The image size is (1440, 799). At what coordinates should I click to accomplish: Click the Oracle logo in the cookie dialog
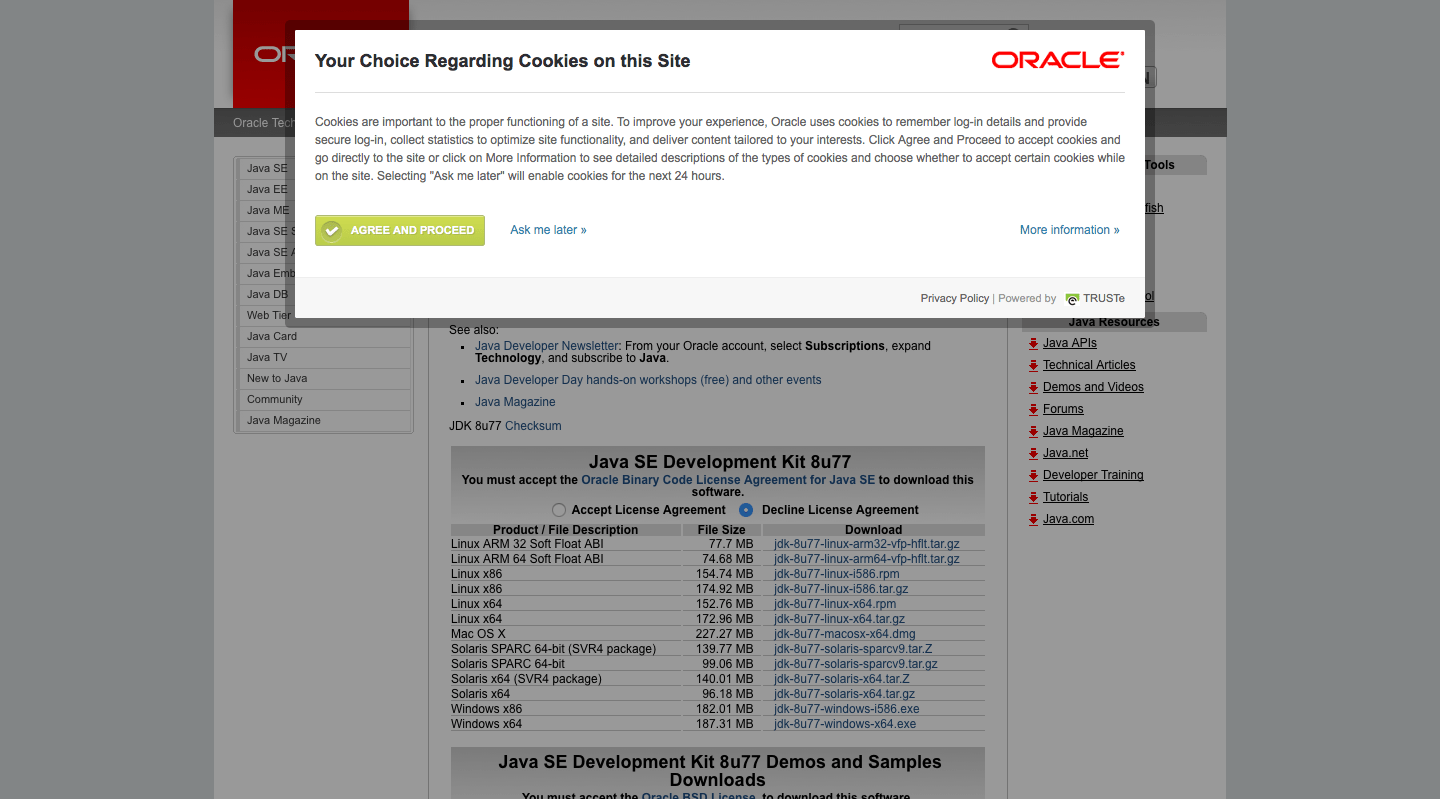1058,61
